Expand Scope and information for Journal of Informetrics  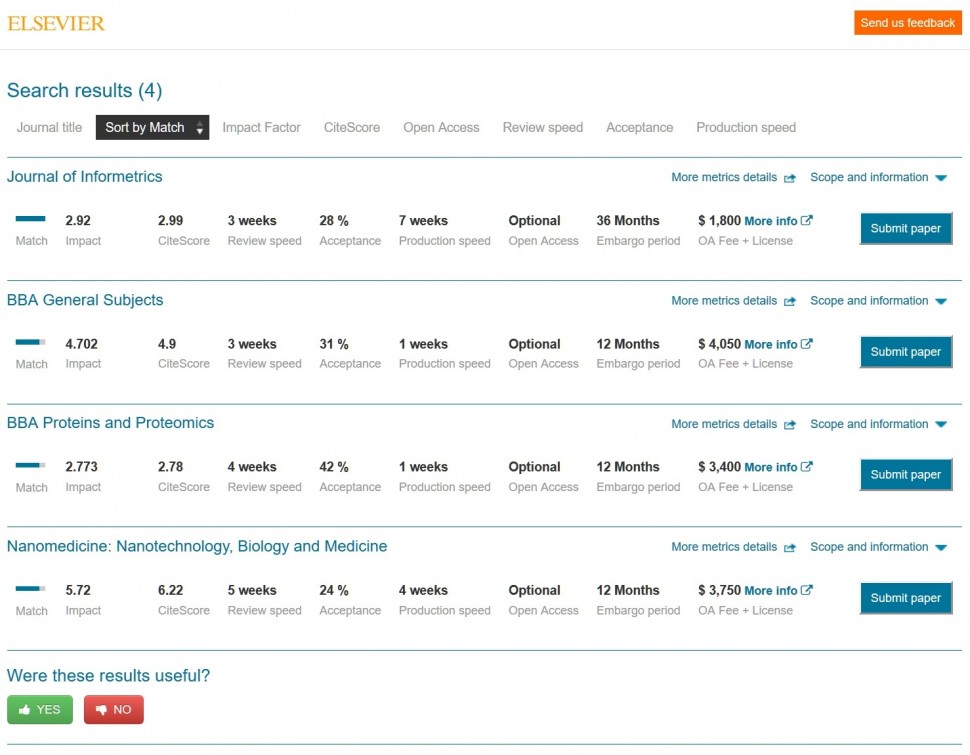tap(878, 178)
